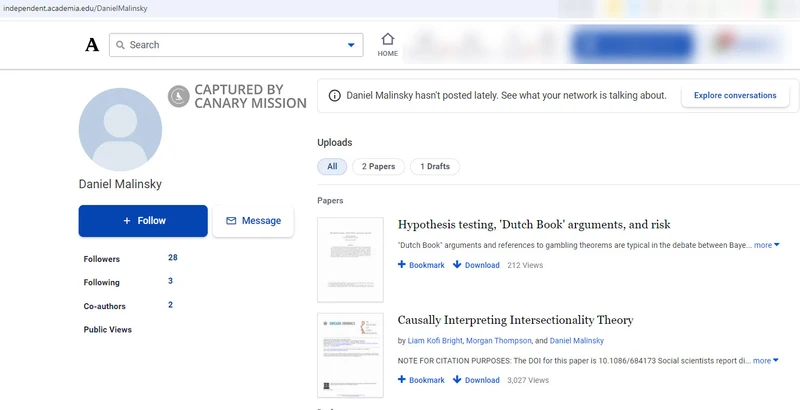Bookmark the Hypothesis testing paper
The width and height of the screenshot is (800, 410).
click(420, 265)
